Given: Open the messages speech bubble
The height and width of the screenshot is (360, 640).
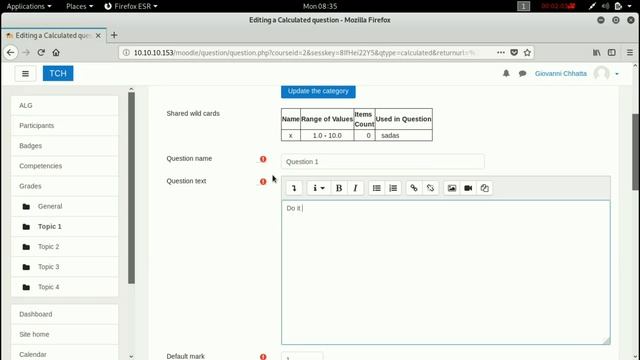Looking at the screenshot, I should click(x=522, y=74).
